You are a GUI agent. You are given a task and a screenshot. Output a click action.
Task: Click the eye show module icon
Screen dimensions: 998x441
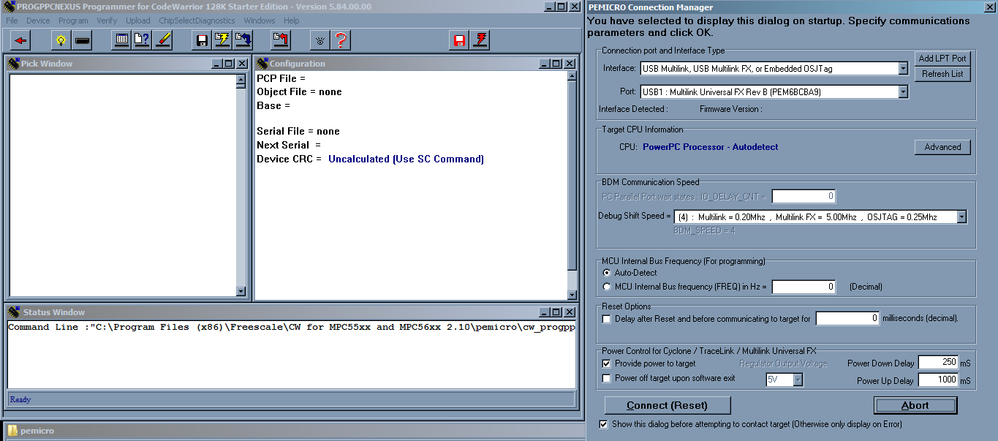[x=321, y=41]
